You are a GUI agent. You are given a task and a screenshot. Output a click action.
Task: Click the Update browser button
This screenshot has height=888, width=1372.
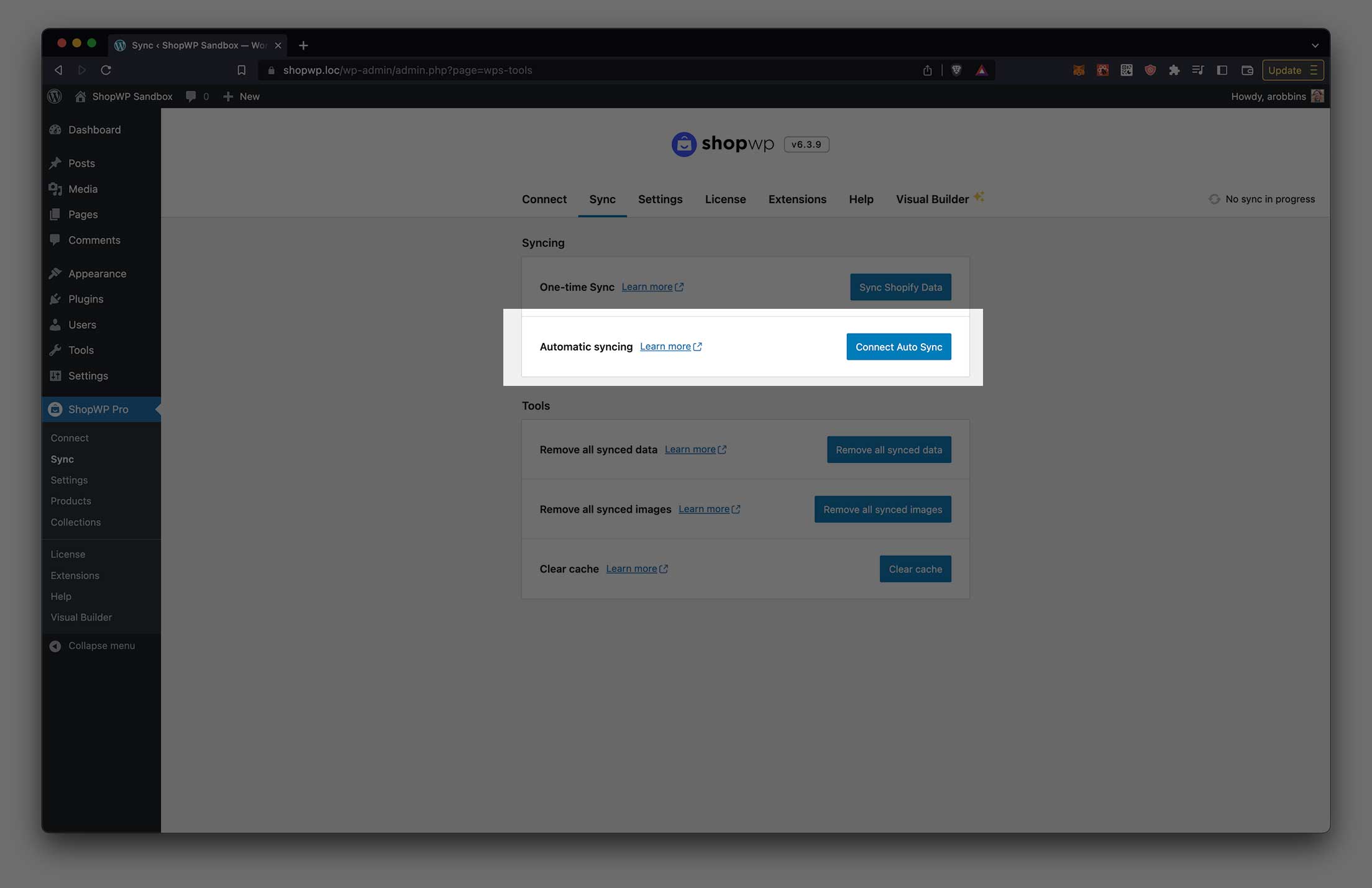coord(1292,70)
